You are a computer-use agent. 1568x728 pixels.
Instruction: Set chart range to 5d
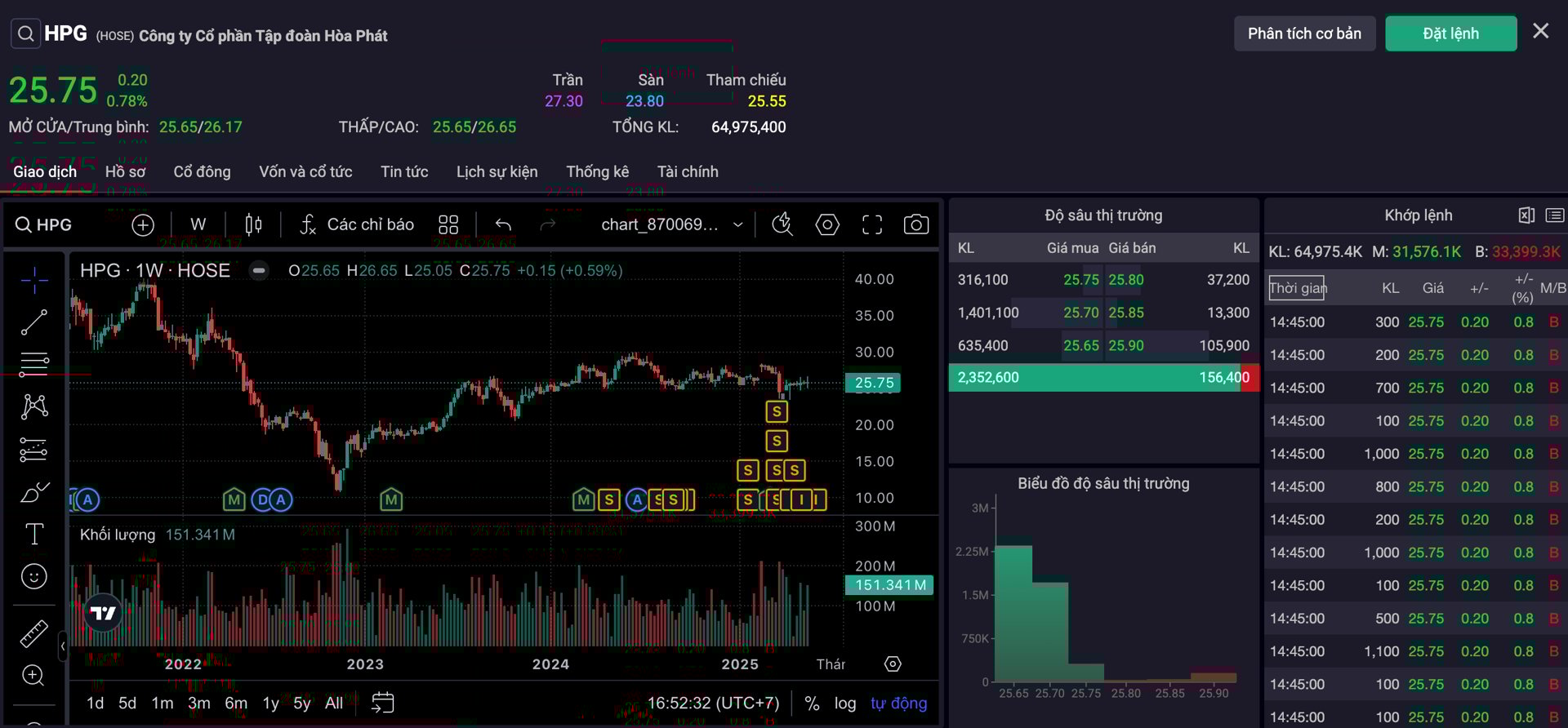coord(127,703)
